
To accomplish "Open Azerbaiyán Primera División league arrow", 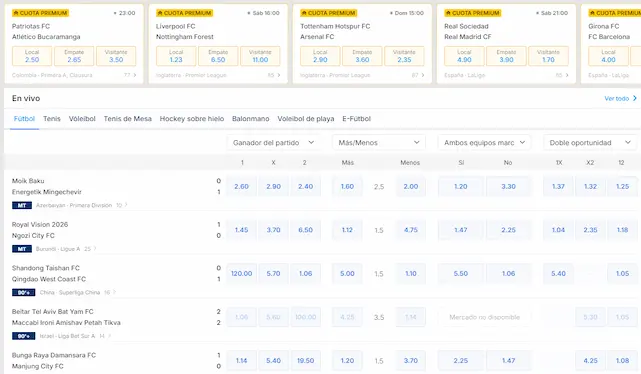I will (126, 205).
